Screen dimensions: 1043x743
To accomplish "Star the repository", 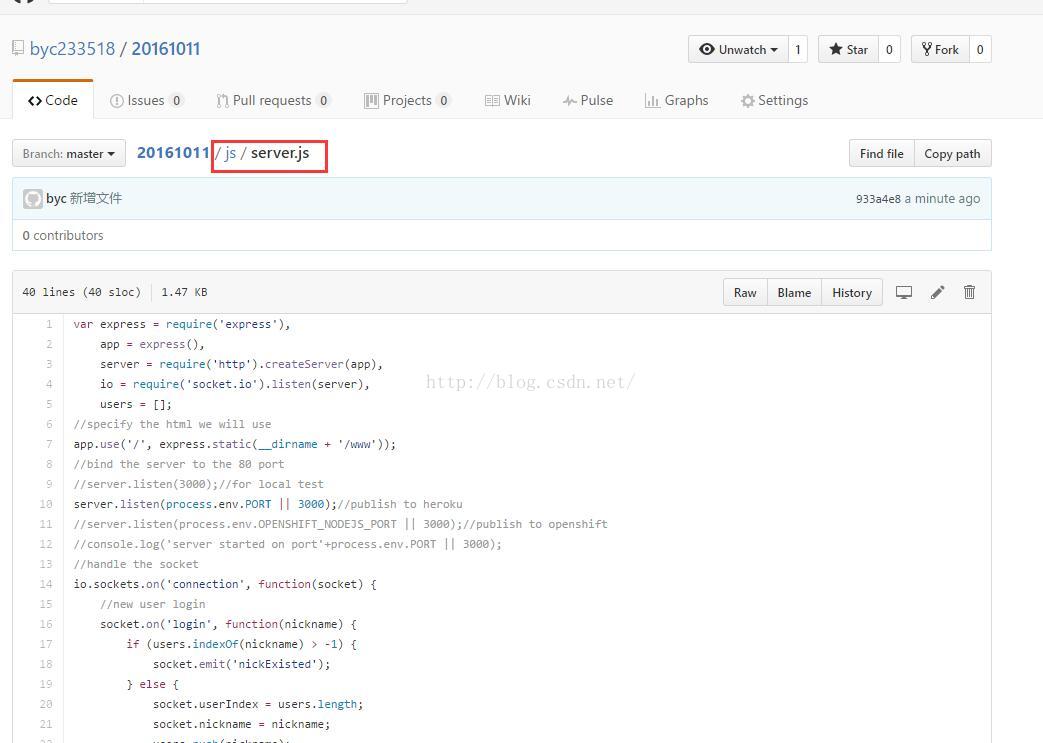I will click(848, 49).
